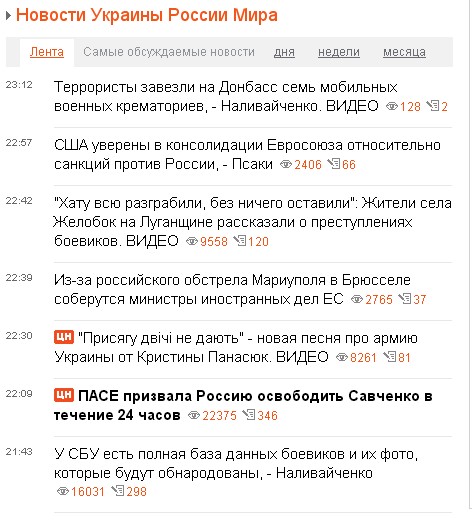
Task: Click the comments icon beside 120
Action: [x=239, y=241]
